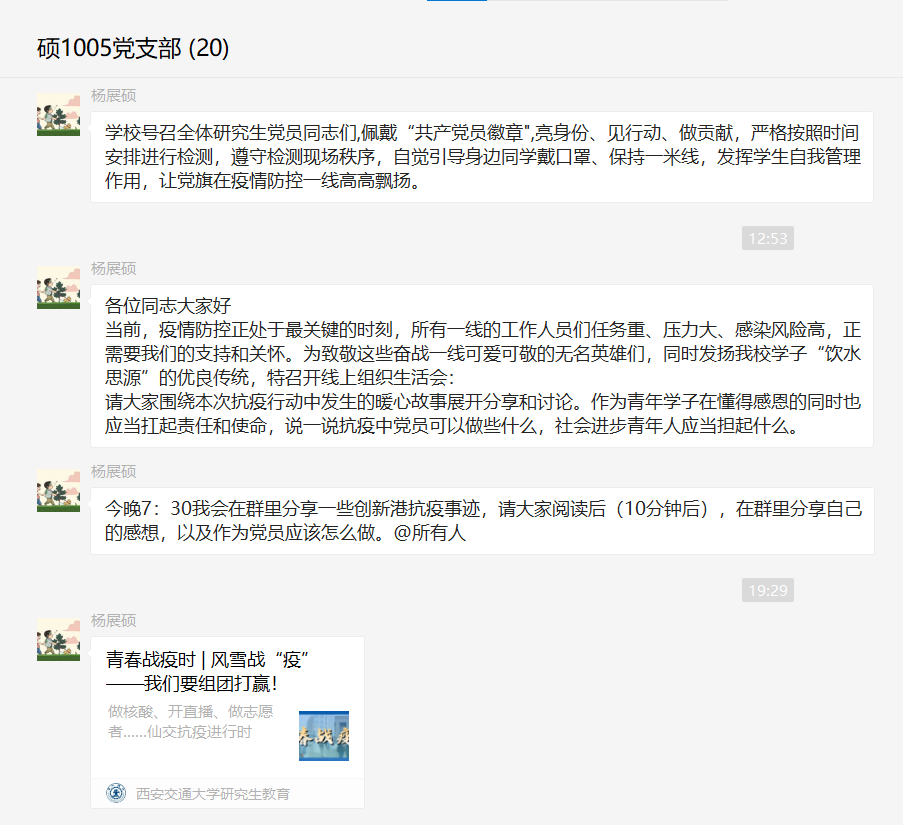Image resolution: width=903 pixels, height=825 pixels.
Task: Click the group chat title 硕1005党支部 (20)
Action: [133, 48]
